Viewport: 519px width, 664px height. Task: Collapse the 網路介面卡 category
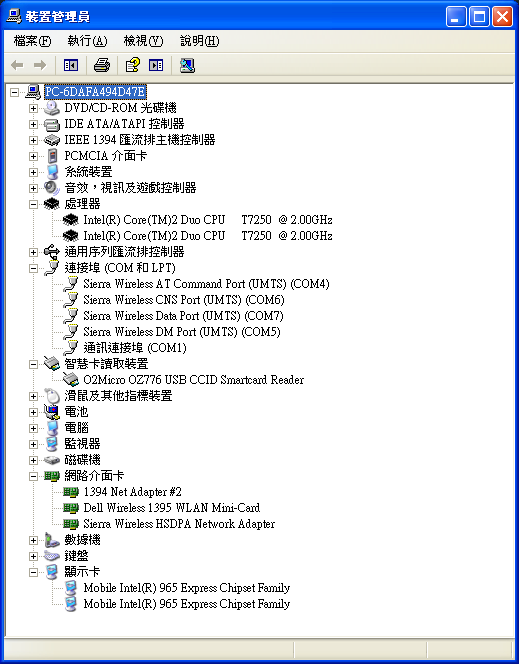[33, 476]
